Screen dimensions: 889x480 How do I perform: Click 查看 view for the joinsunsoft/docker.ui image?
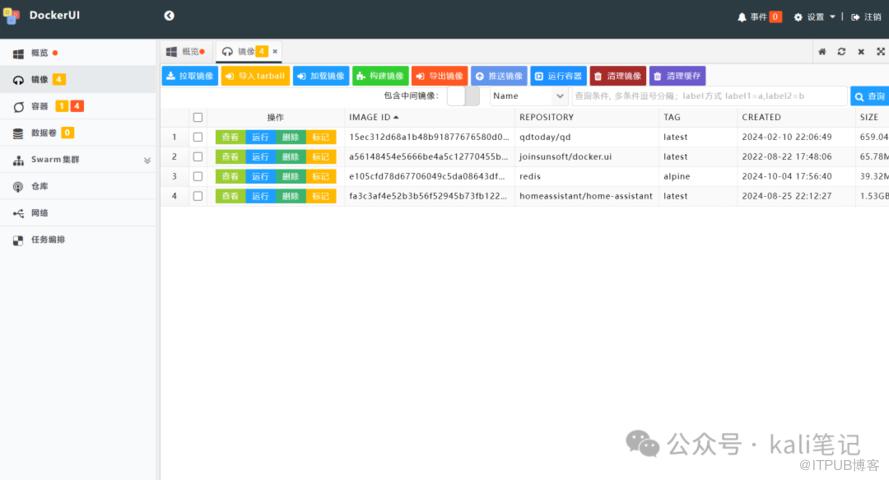click(x=230, y=157)
